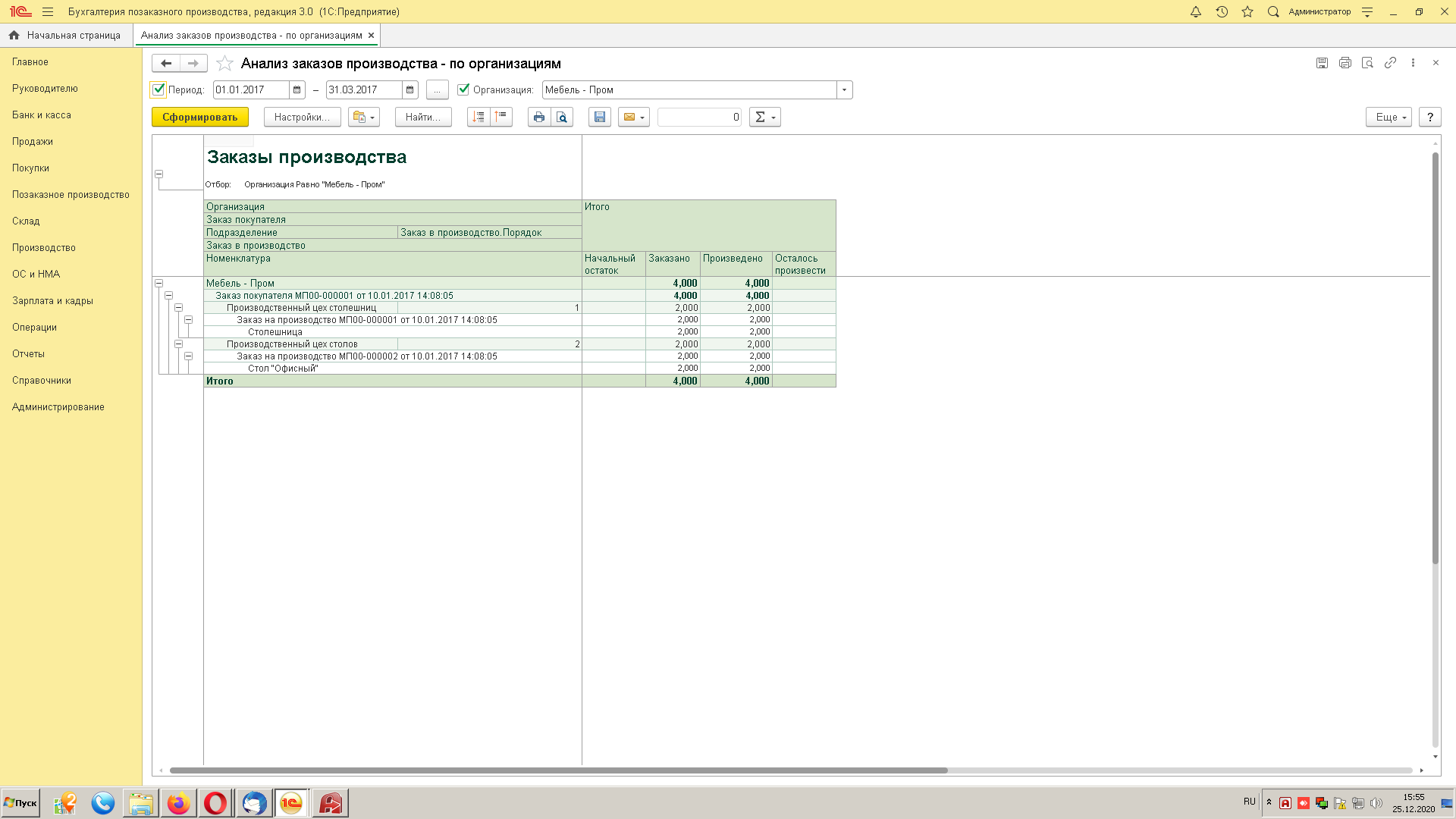Click the sum value field showing 0
Screen dimensions: 1456x819
click(699, 117)
